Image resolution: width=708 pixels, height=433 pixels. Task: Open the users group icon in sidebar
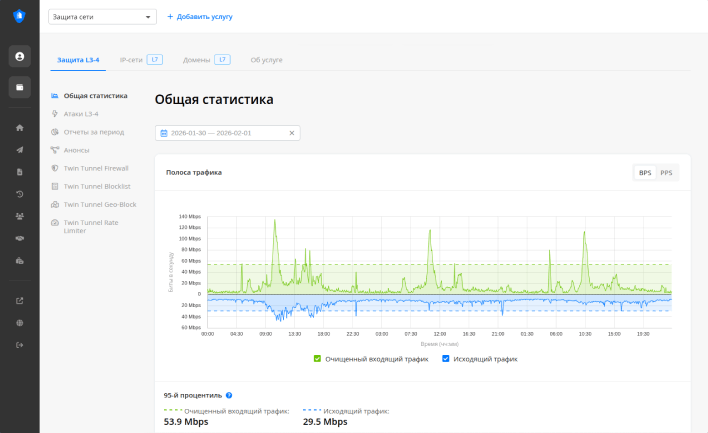(x=20, y=216)
